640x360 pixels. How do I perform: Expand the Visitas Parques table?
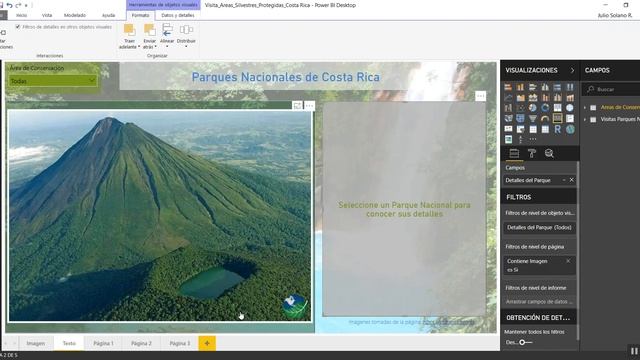tap(585, 120)
